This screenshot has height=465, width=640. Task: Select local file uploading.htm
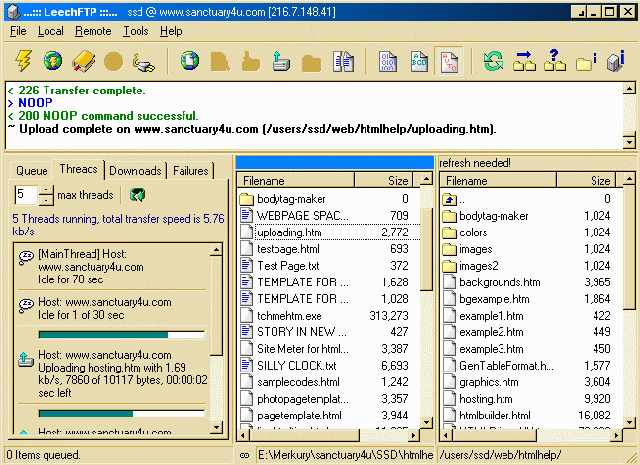pyautogui.click(x=329, y=232)
